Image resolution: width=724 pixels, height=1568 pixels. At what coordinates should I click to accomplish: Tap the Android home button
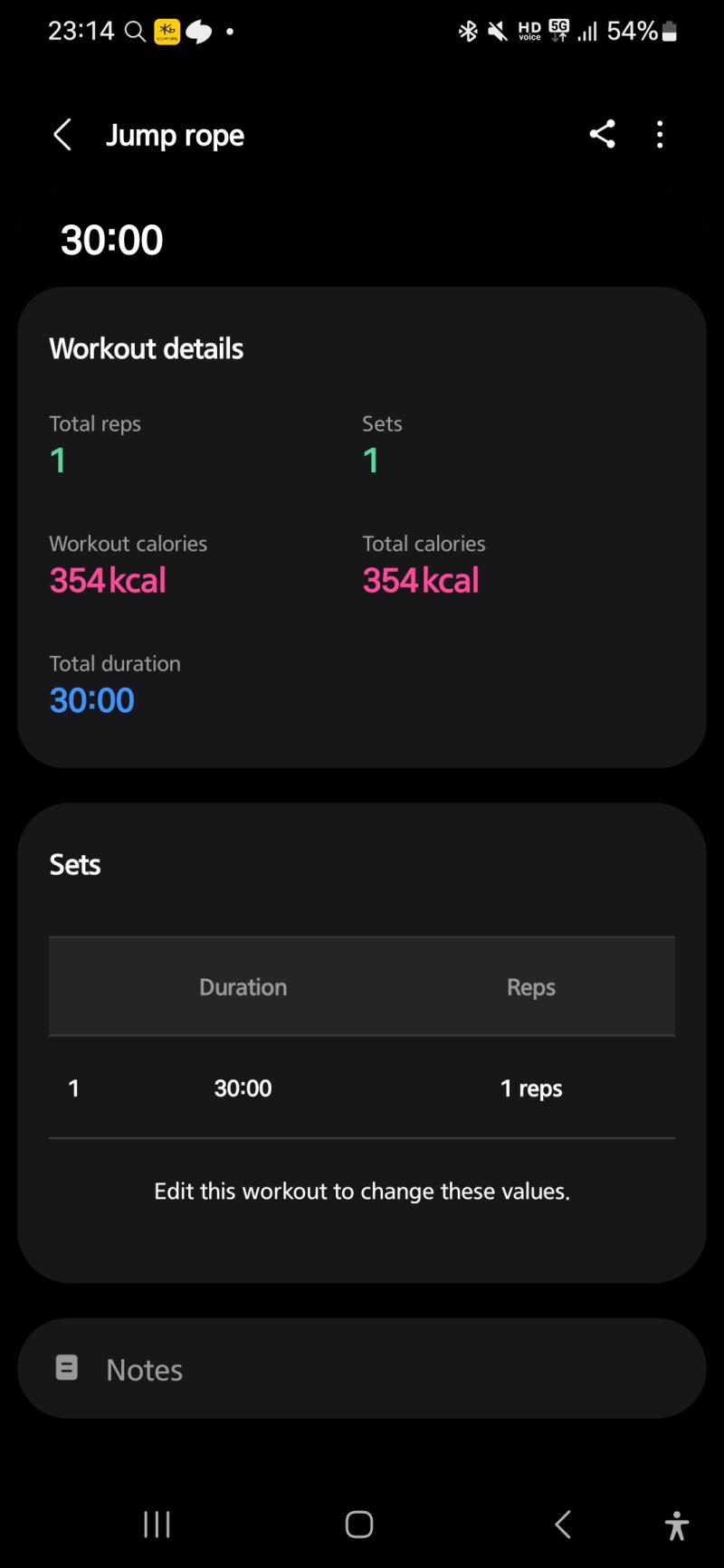click(x=359, y=1525)
